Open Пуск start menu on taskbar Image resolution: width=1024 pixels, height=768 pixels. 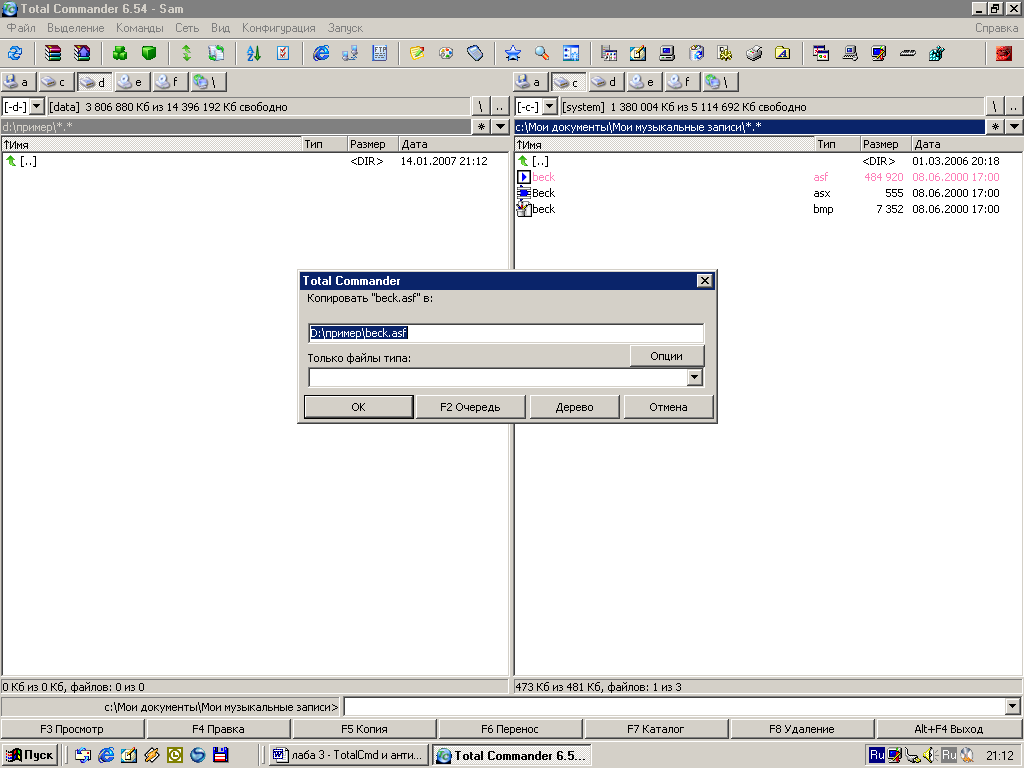tap(30, 755)
